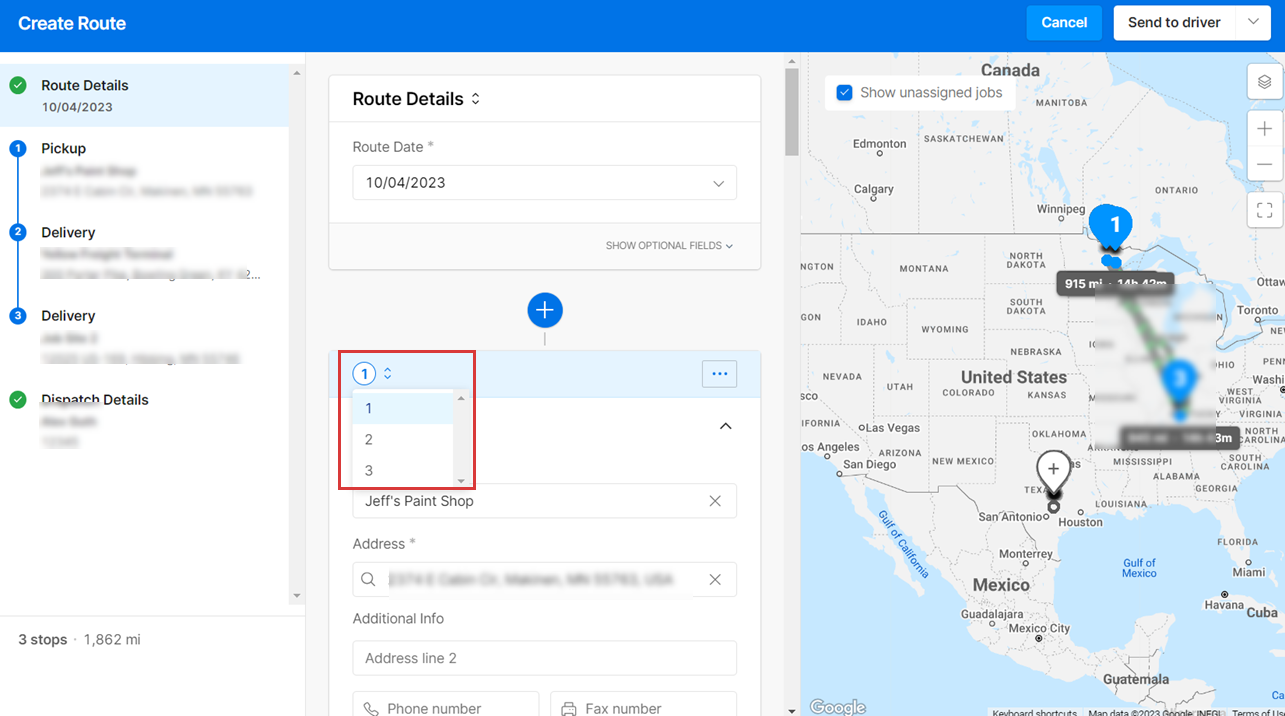Expand Show Optional Fields section

tap(668, 246)
